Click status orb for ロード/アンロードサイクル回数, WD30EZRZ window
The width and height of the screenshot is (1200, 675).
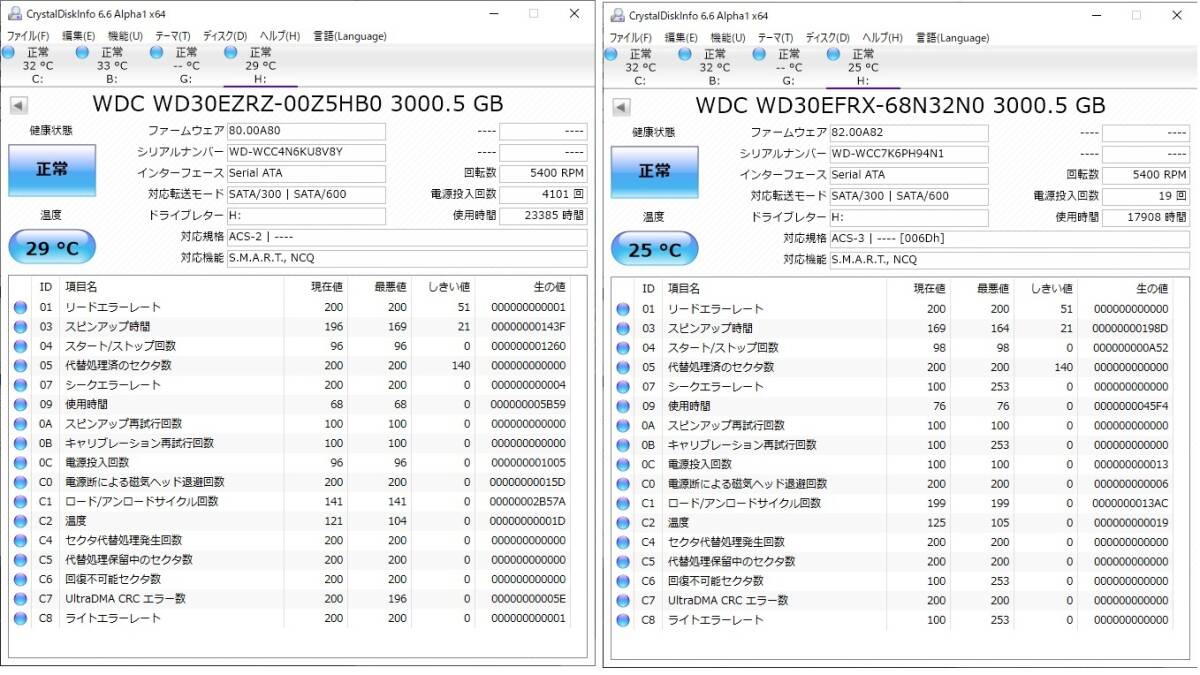point(20,502)
